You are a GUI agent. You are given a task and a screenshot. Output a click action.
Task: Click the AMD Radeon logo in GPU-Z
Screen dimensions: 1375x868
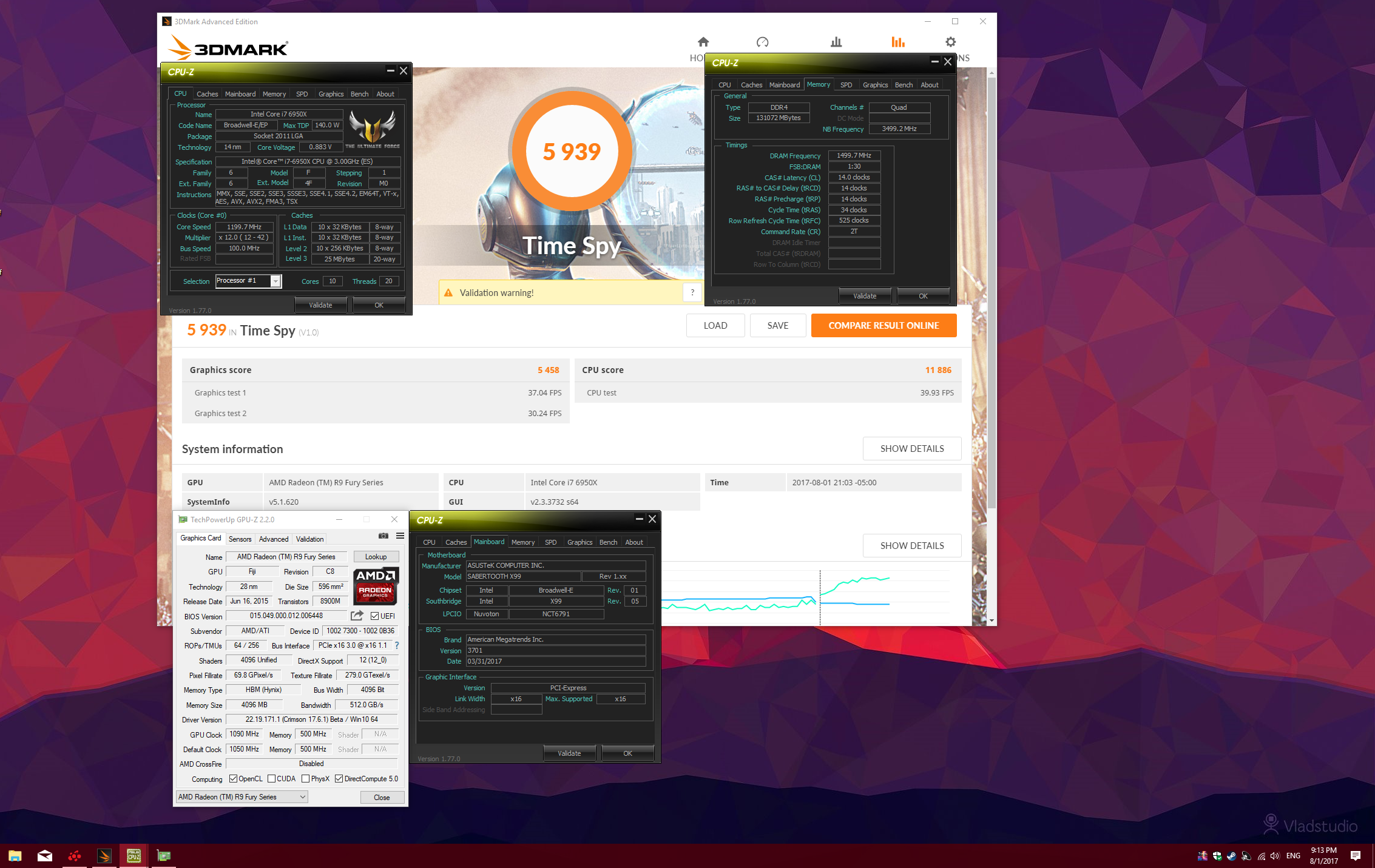[376, 586]
